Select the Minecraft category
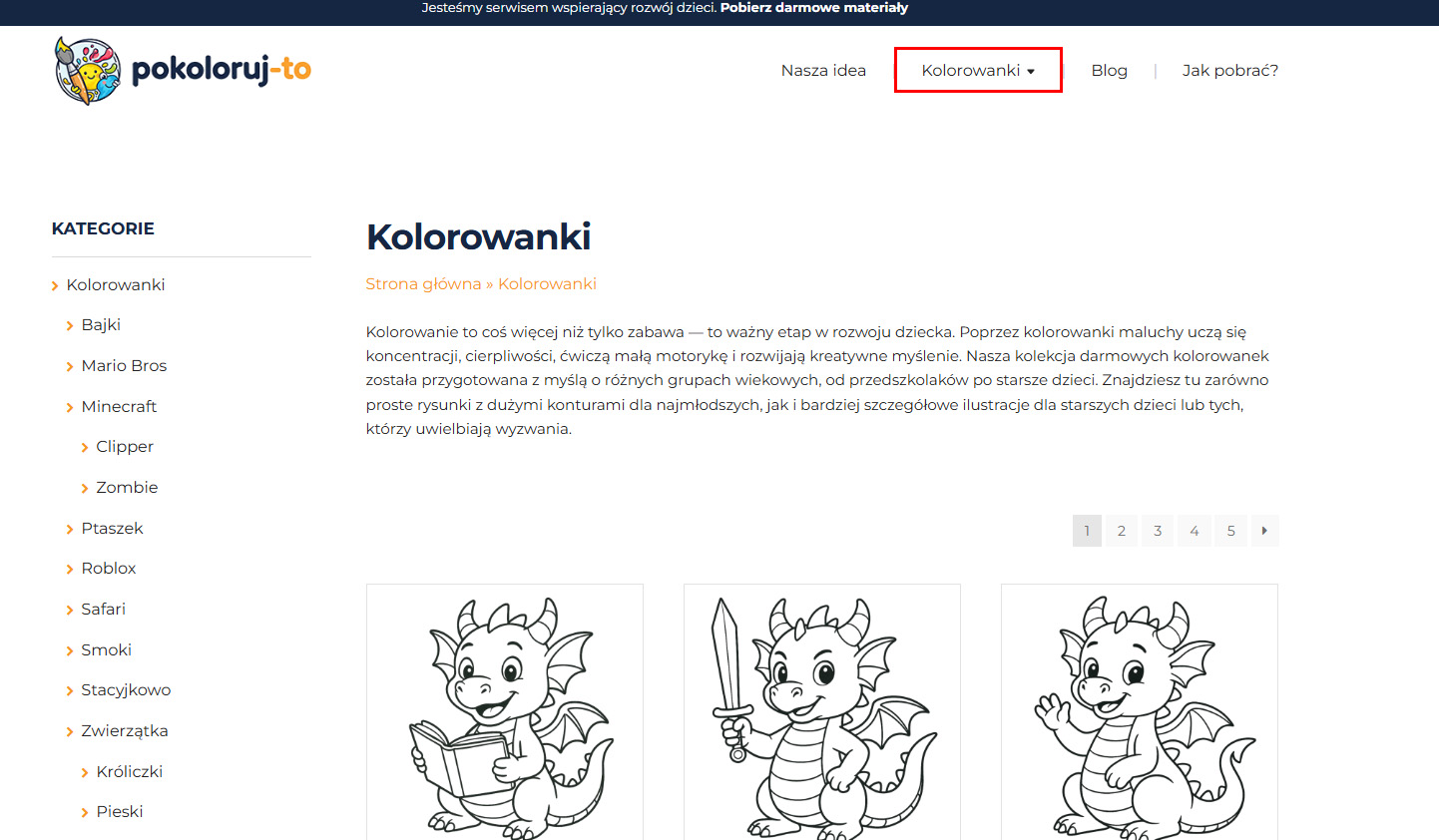 pos(119,406)
